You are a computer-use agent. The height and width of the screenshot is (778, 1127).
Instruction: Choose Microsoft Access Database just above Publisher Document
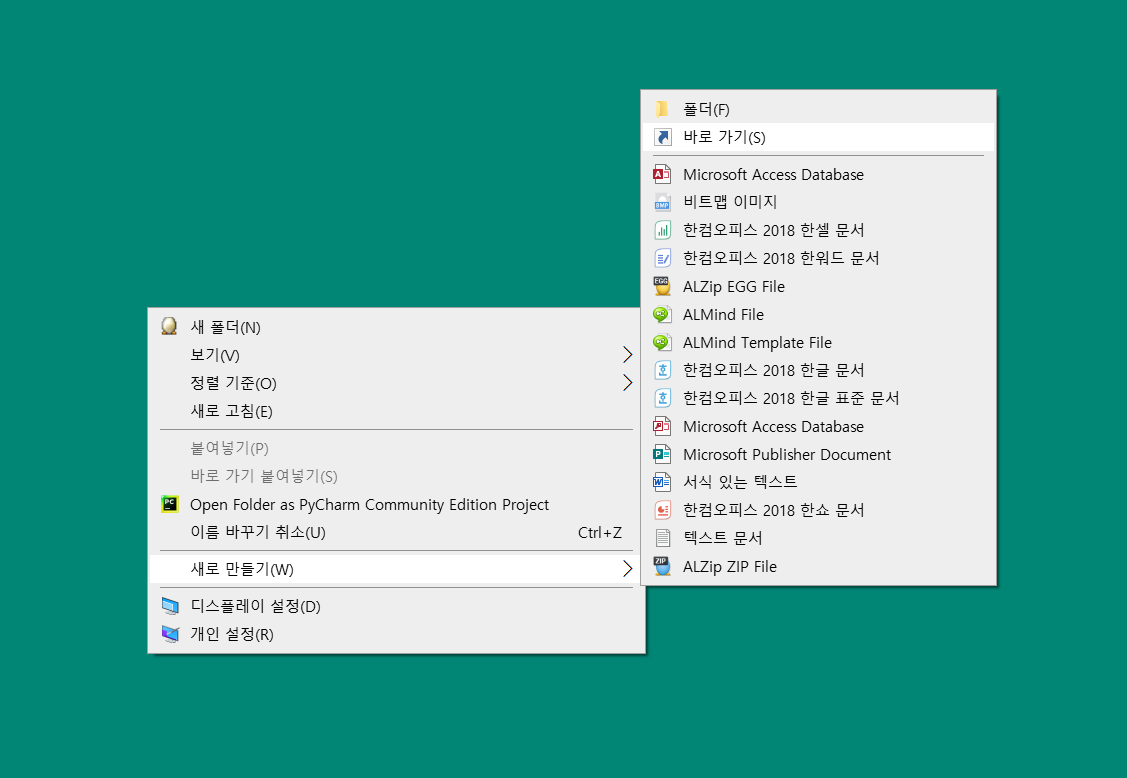(x=819, y=426)
